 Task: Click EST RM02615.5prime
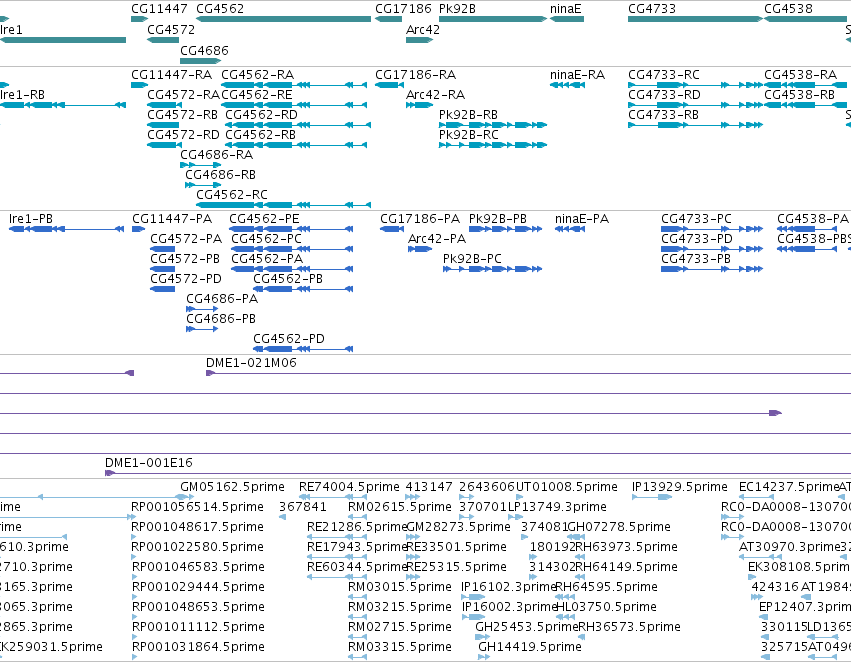[x=399, y=507]
